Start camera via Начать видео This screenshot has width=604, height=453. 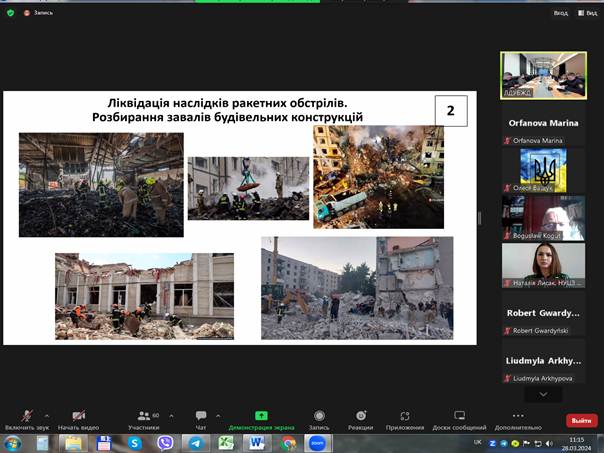click(x=78, y=416)
